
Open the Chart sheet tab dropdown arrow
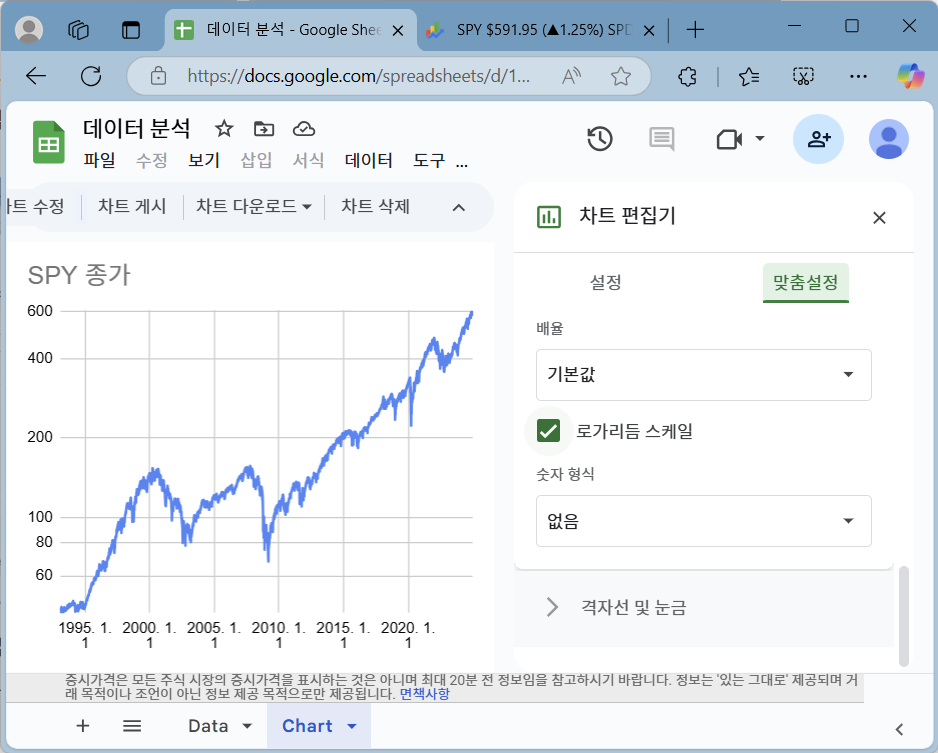click(352, 726)
